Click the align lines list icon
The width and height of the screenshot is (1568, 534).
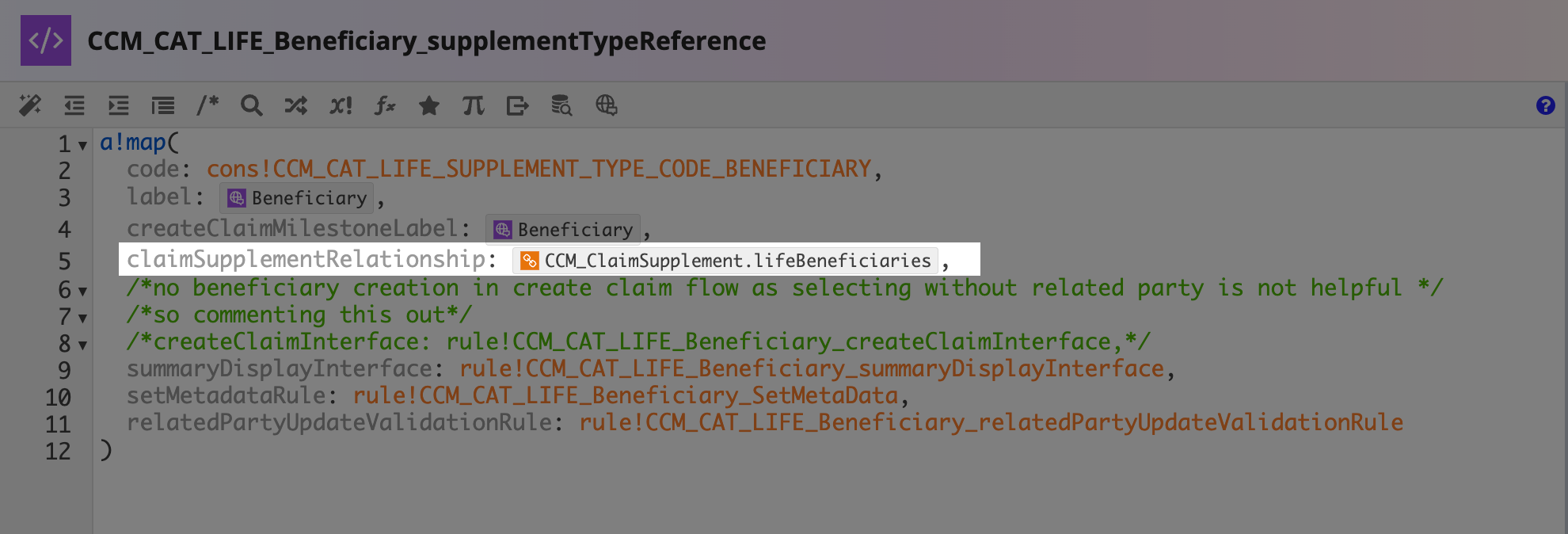click(163, 105)
